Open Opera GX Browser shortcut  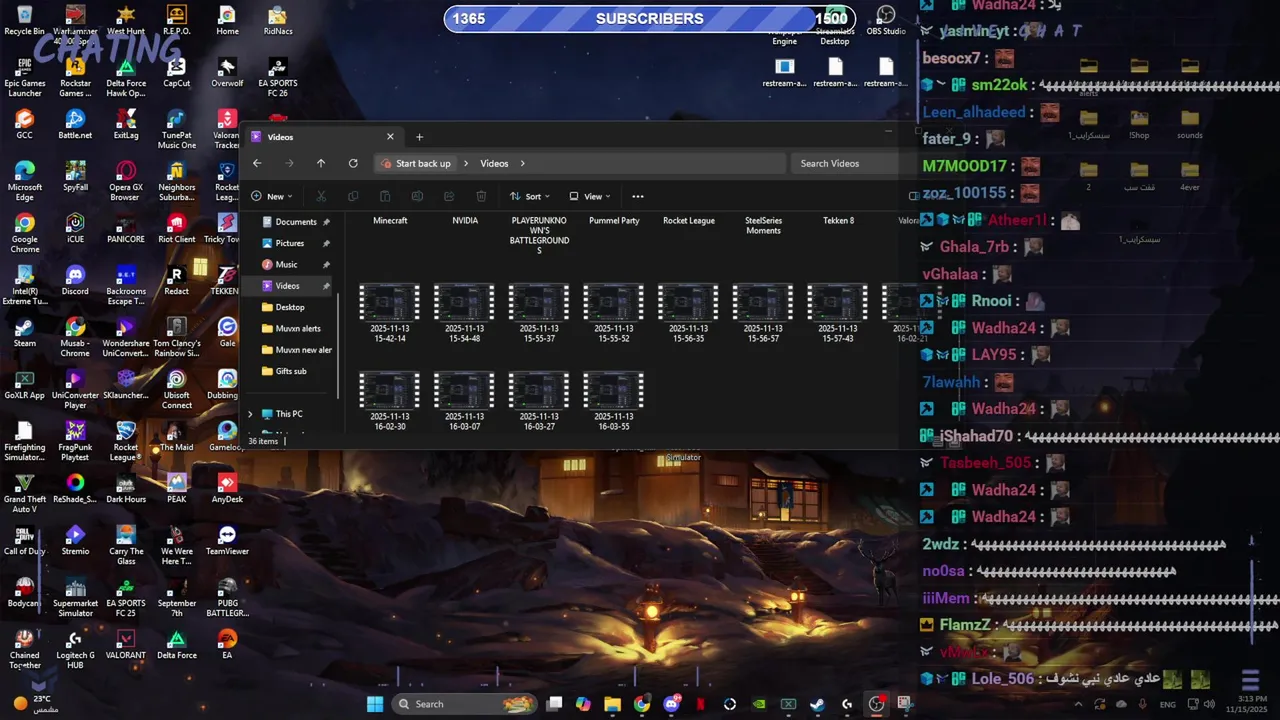125,181
